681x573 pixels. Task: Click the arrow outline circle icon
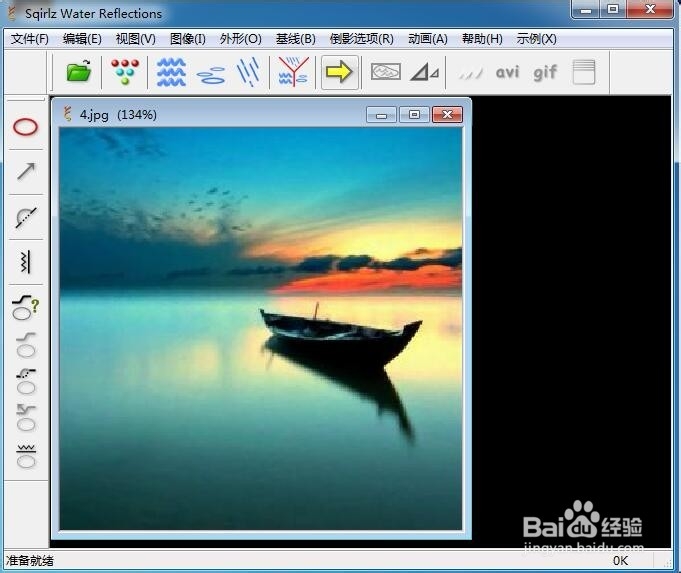[26, 417]
